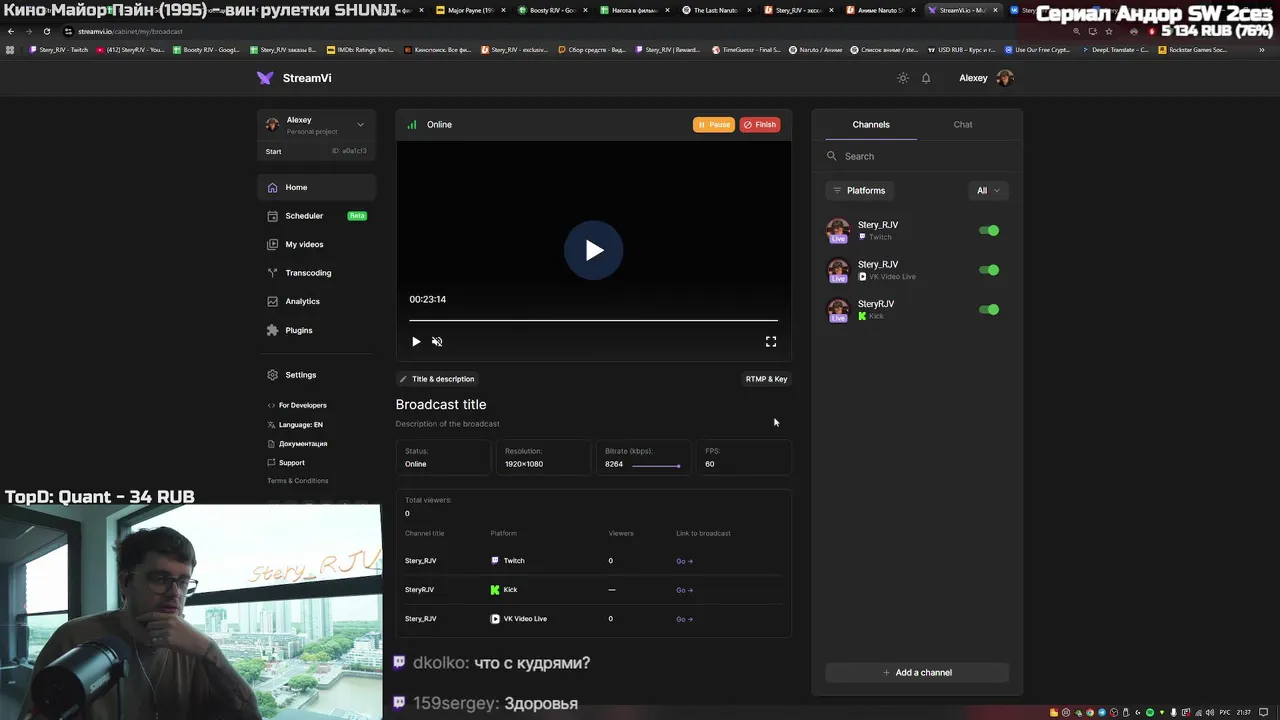Open the Windows notification center icon
The image size is (1280, 720).
1263,712
